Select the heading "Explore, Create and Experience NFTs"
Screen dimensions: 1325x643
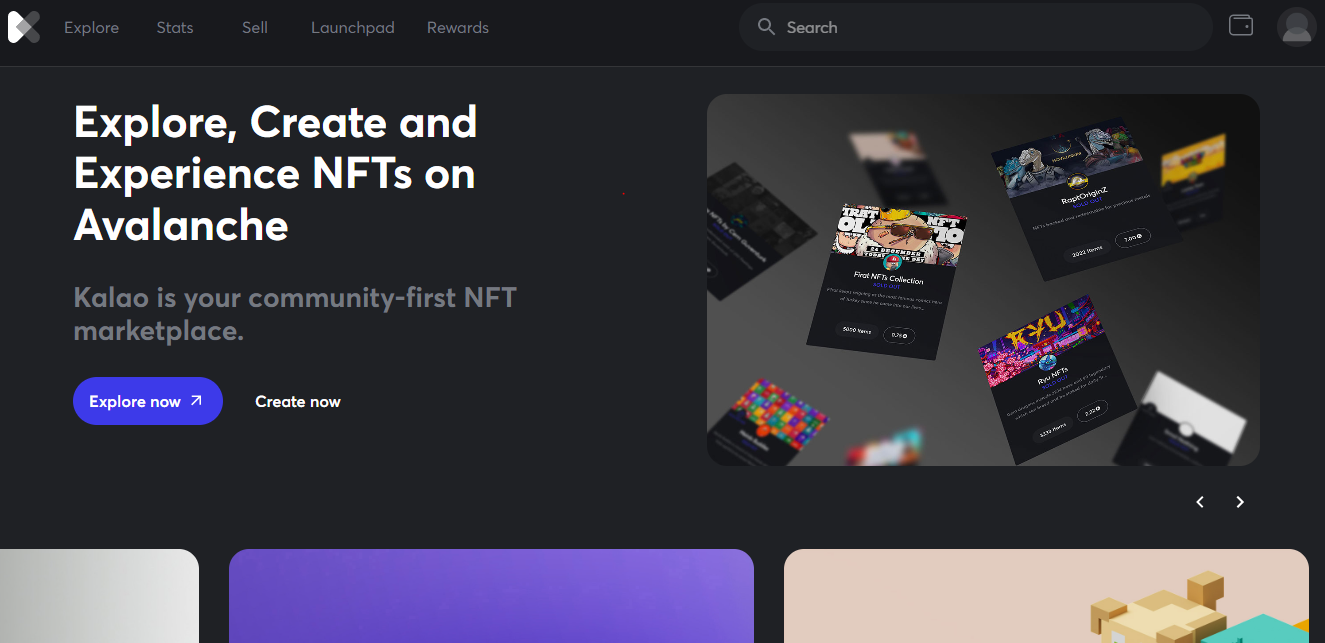coord(276,174)
